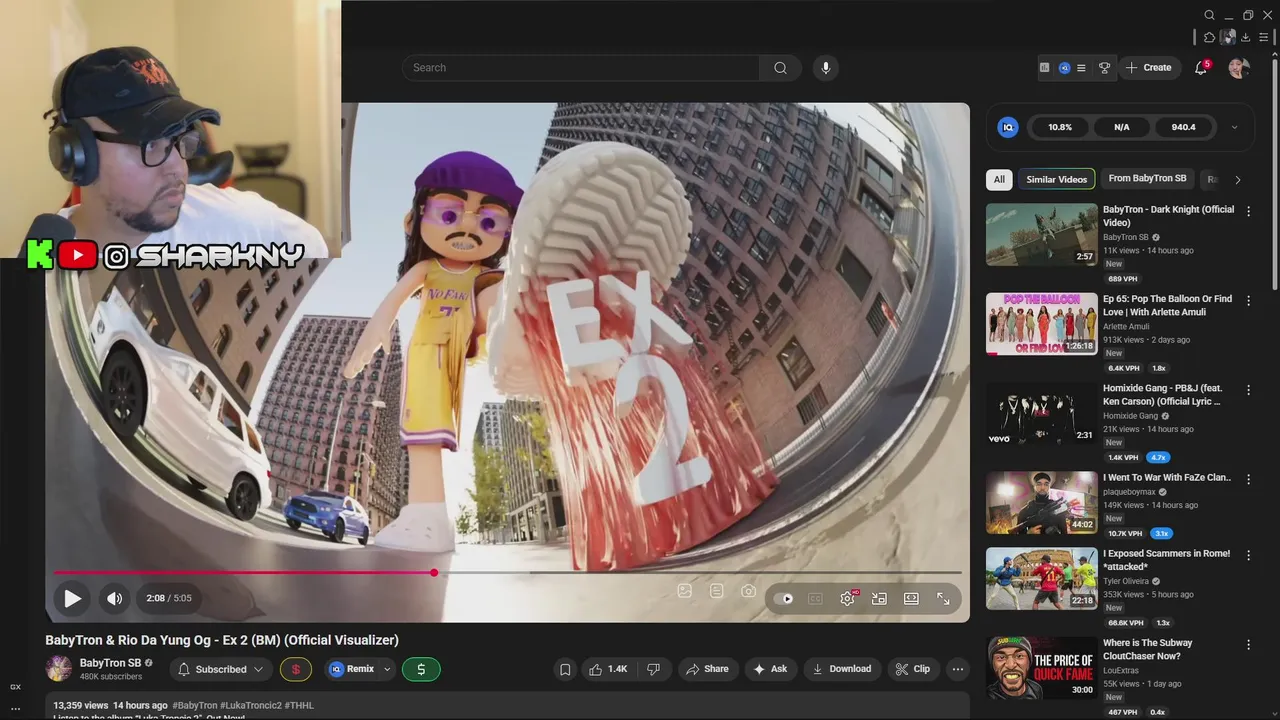1280x720 pixels.
Task: Click the transcript notes icon on the player
Action: tap(716, 591)
